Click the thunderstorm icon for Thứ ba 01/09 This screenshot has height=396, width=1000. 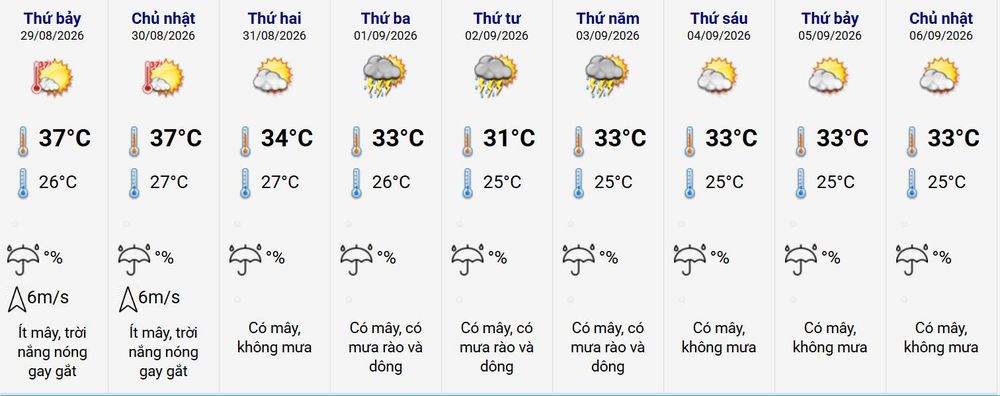(385, 76)
